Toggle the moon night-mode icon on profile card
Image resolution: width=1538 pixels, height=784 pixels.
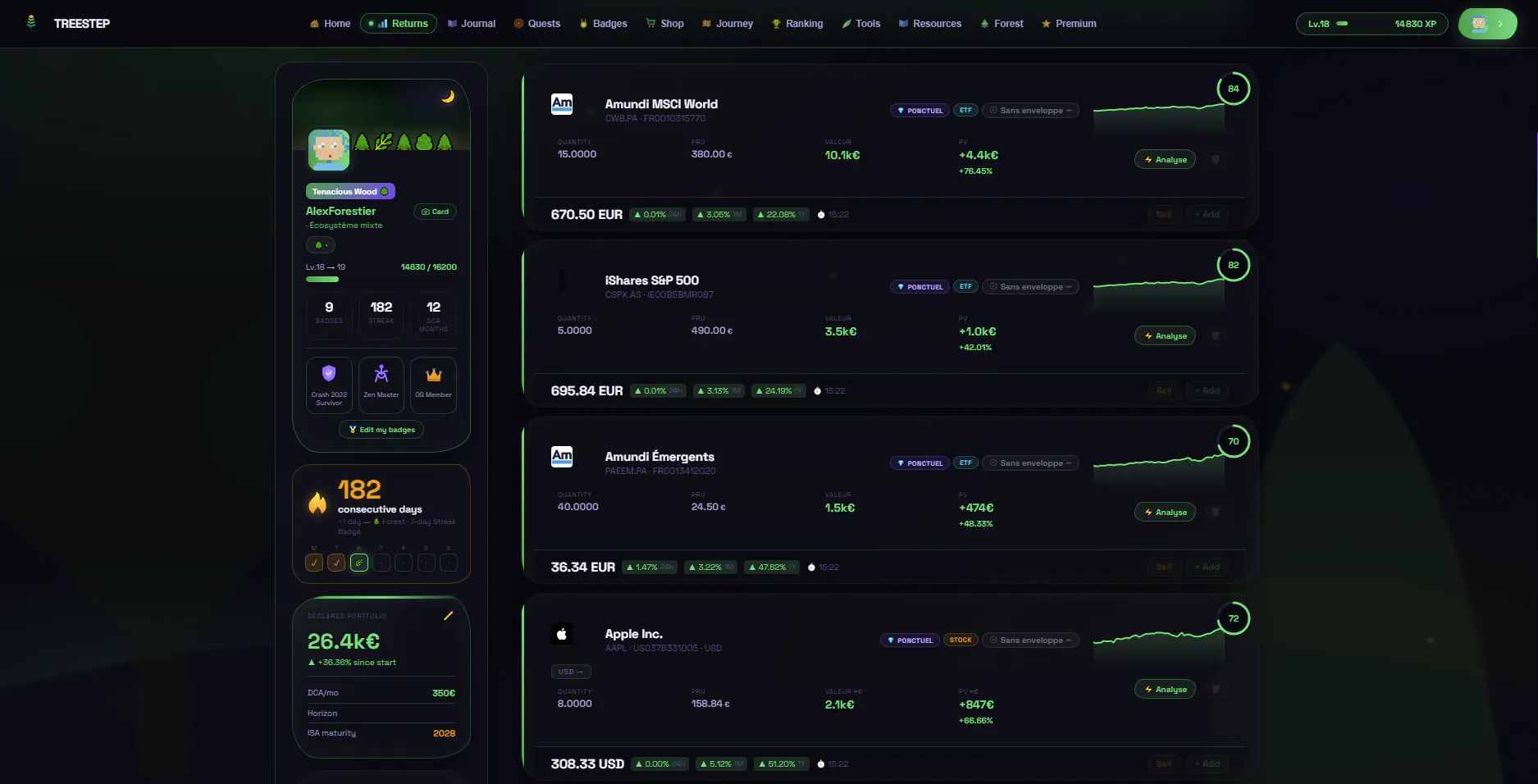click(x=448, y=96)
